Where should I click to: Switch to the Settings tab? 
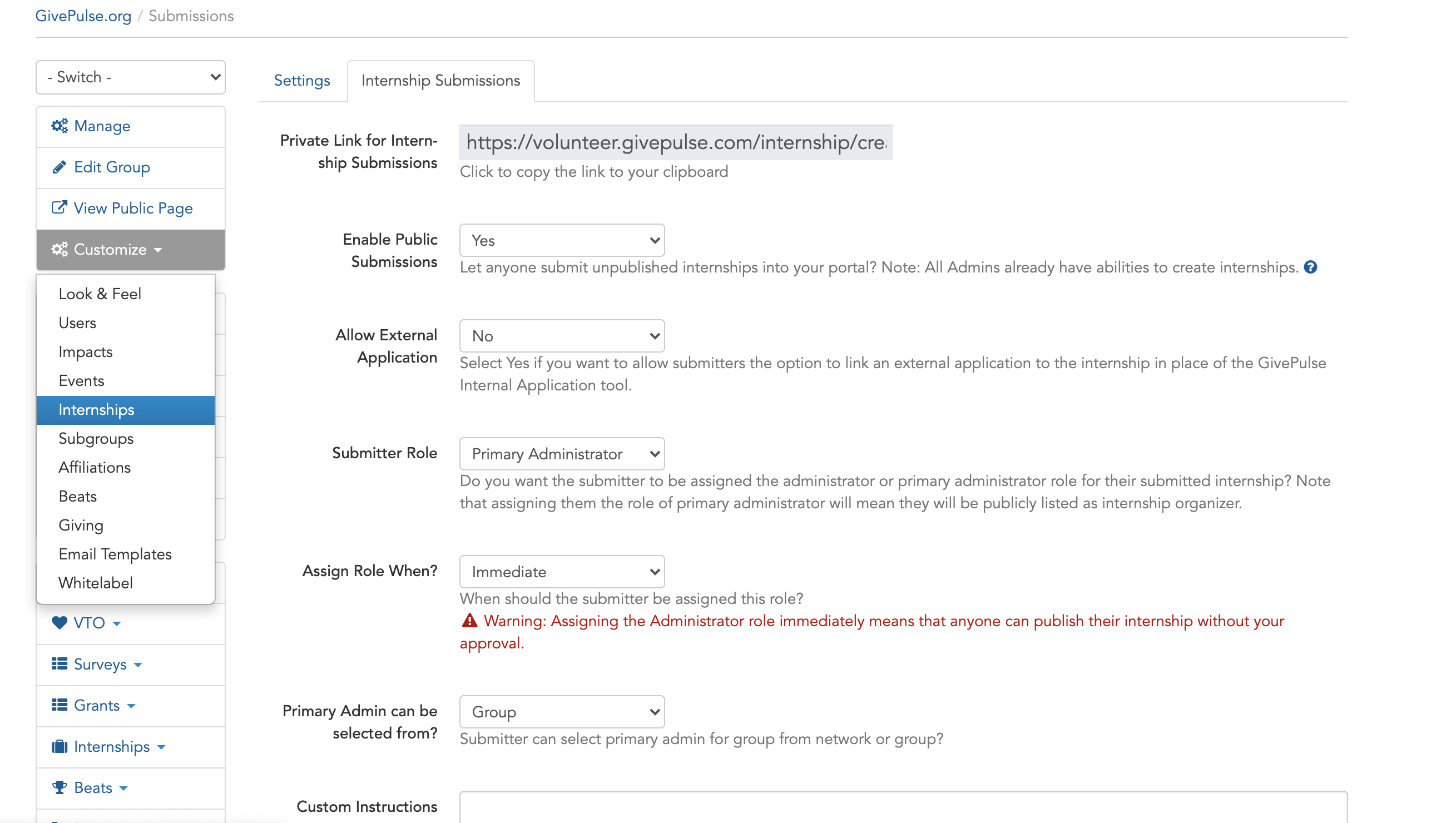[x=302, y=80]
